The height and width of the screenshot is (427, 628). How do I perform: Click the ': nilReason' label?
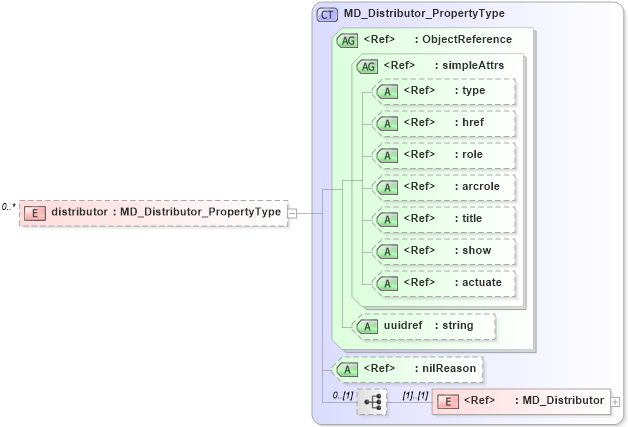tap(445, 368)
